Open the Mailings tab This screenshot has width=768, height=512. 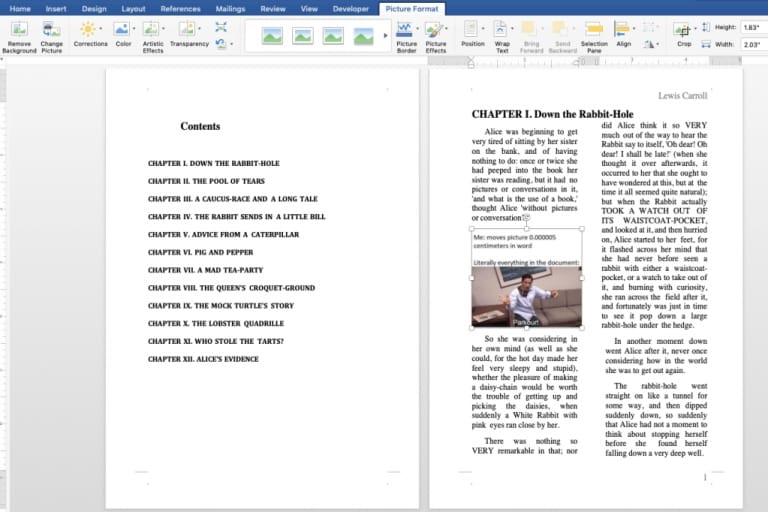tap(230, 9)
